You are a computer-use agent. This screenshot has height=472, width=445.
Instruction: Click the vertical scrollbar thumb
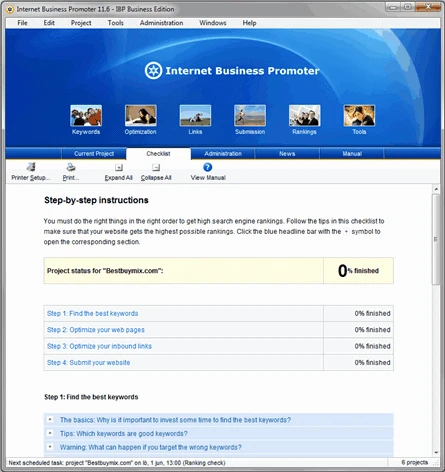[436, 239]
